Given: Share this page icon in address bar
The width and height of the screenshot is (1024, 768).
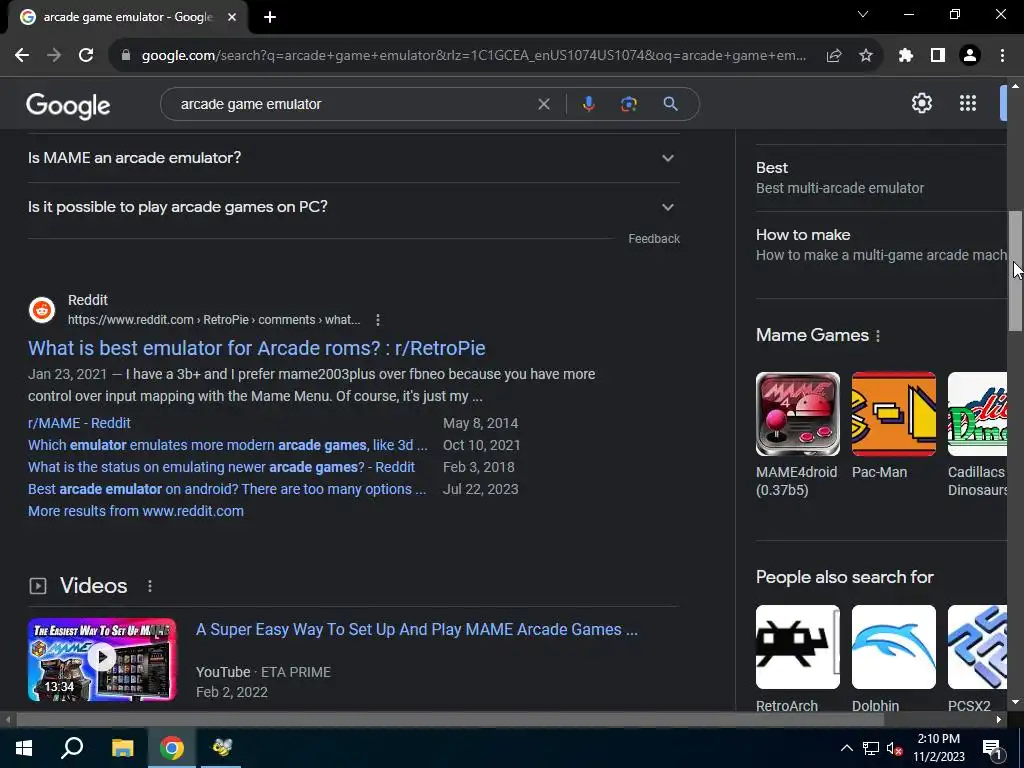Looking at the screenshot, I should click(834, 56).
